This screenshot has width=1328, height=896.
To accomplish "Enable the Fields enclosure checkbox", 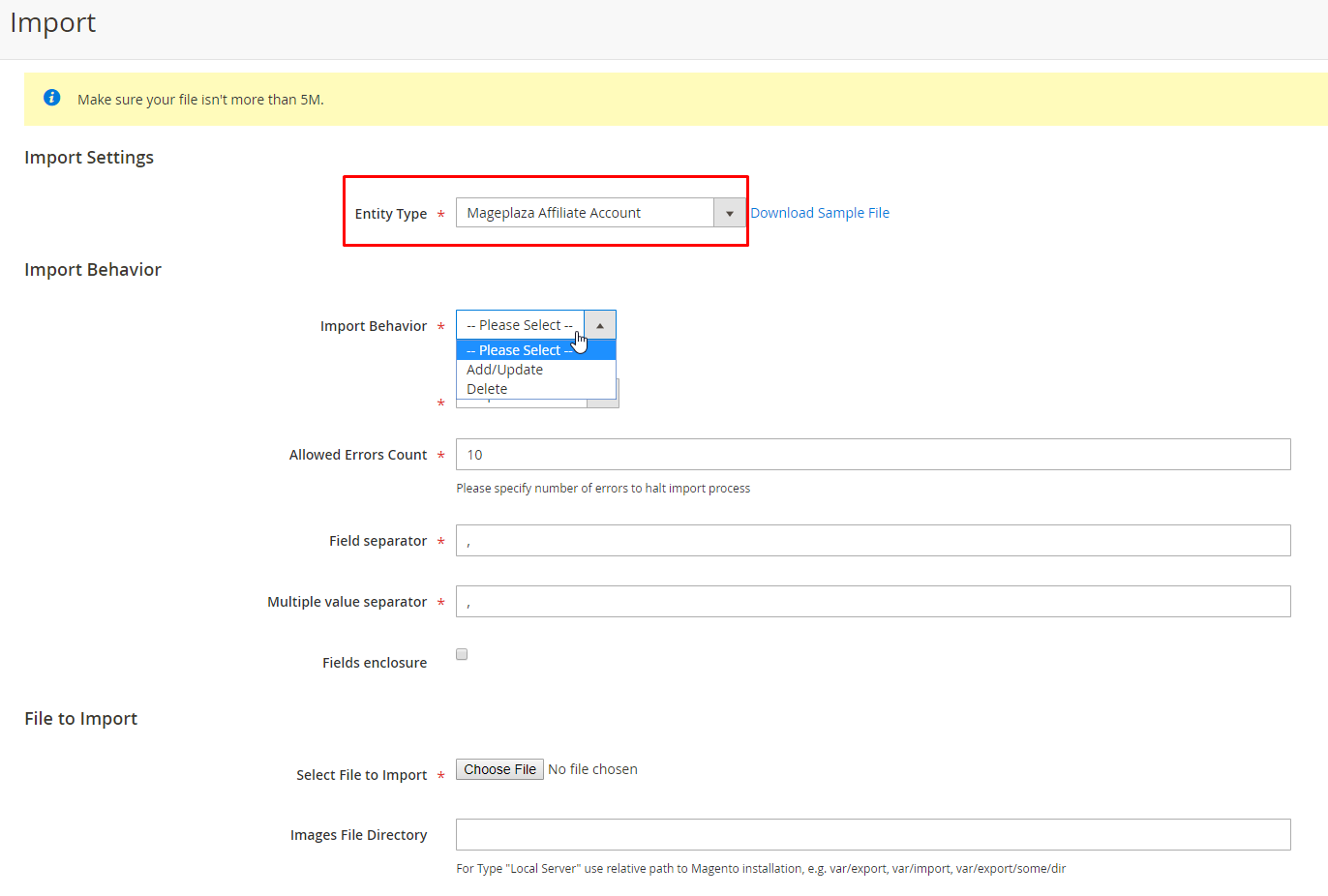I will 462,654.
